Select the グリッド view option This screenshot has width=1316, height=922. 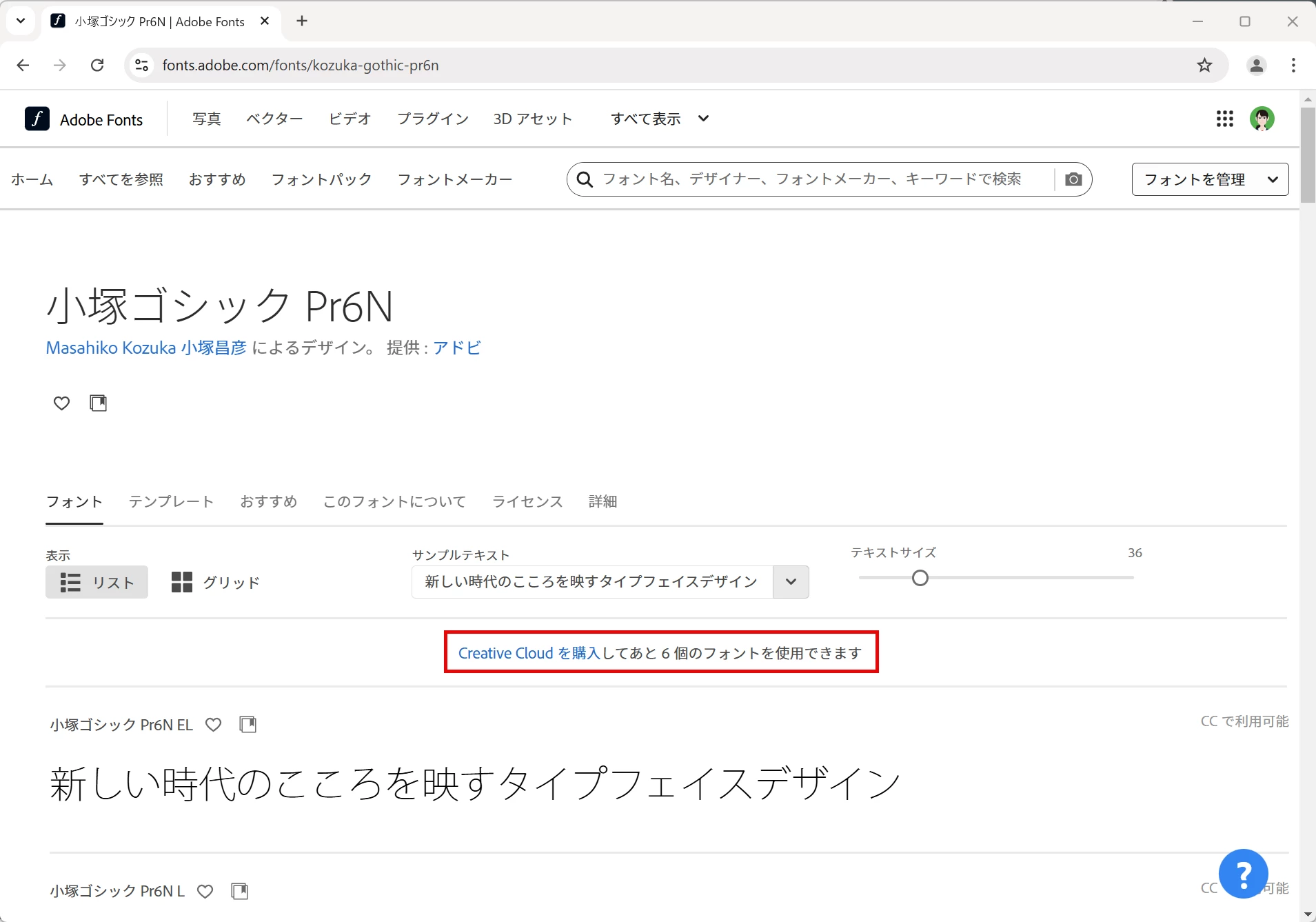point(216,582)
